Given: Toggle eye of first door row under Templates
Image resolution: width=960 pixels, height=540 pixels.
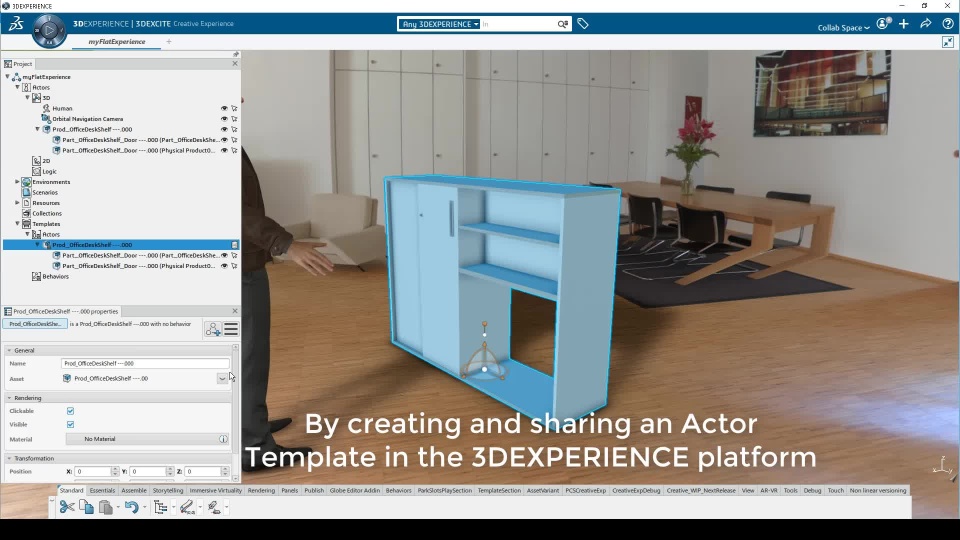Looking at the screenshot, I should click(x=224, y=255).
